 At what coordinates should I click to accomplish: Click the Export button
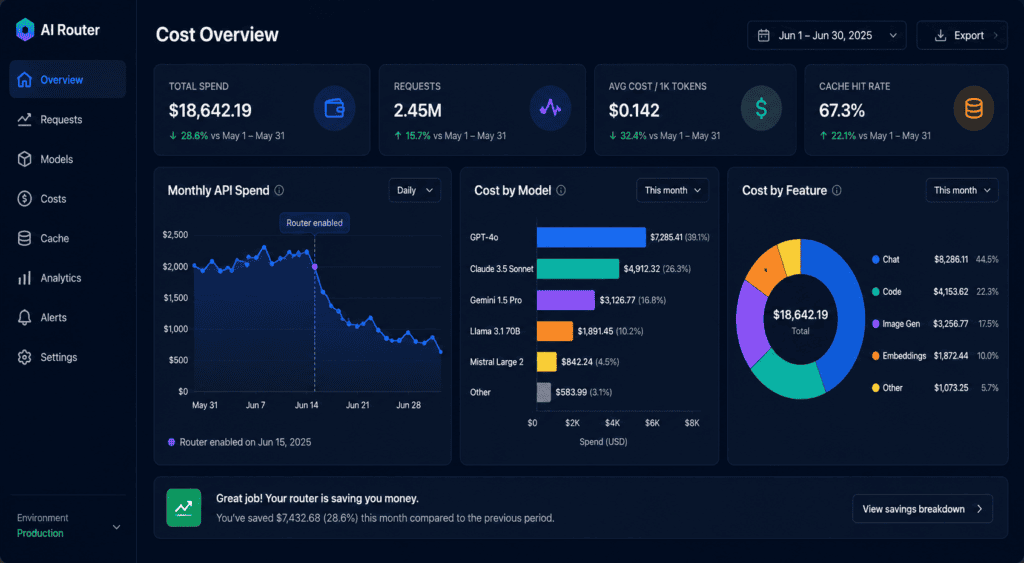[962, 35]
